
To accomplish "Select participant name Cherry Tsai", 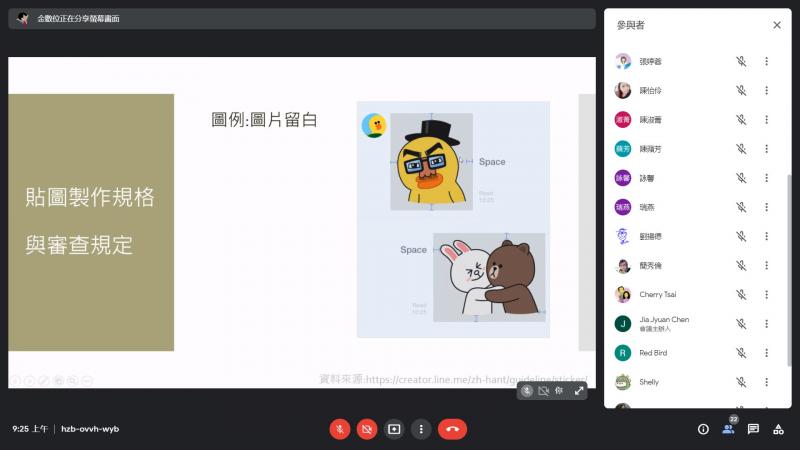I will (658, 294).
